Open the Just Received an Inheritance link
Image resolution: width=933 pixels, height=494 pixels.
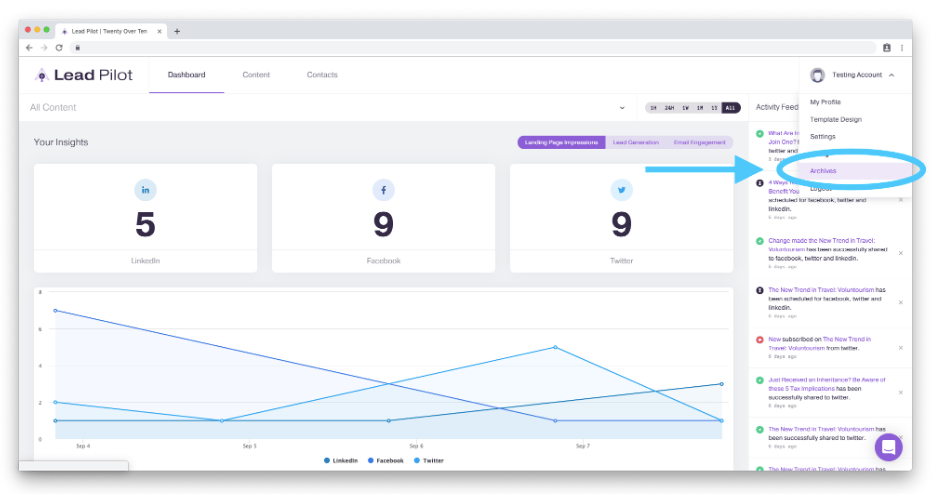(x=826, y=384)
